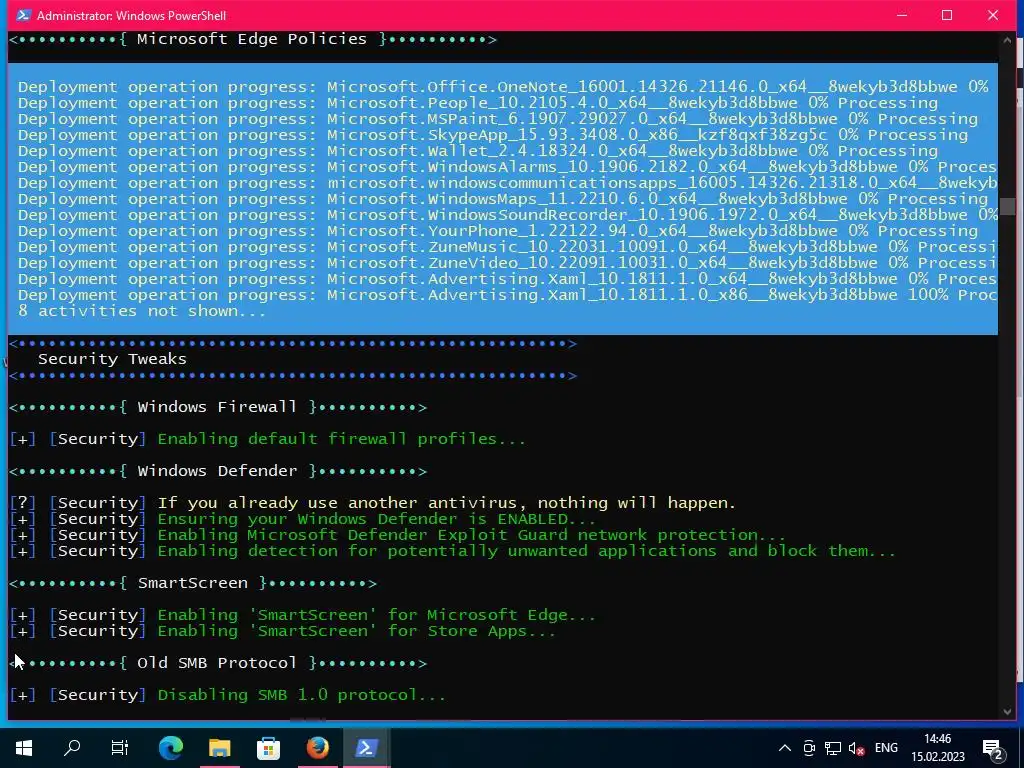
Task: Click Microsoft.YourPhone progress line
Action: point(498,231)
